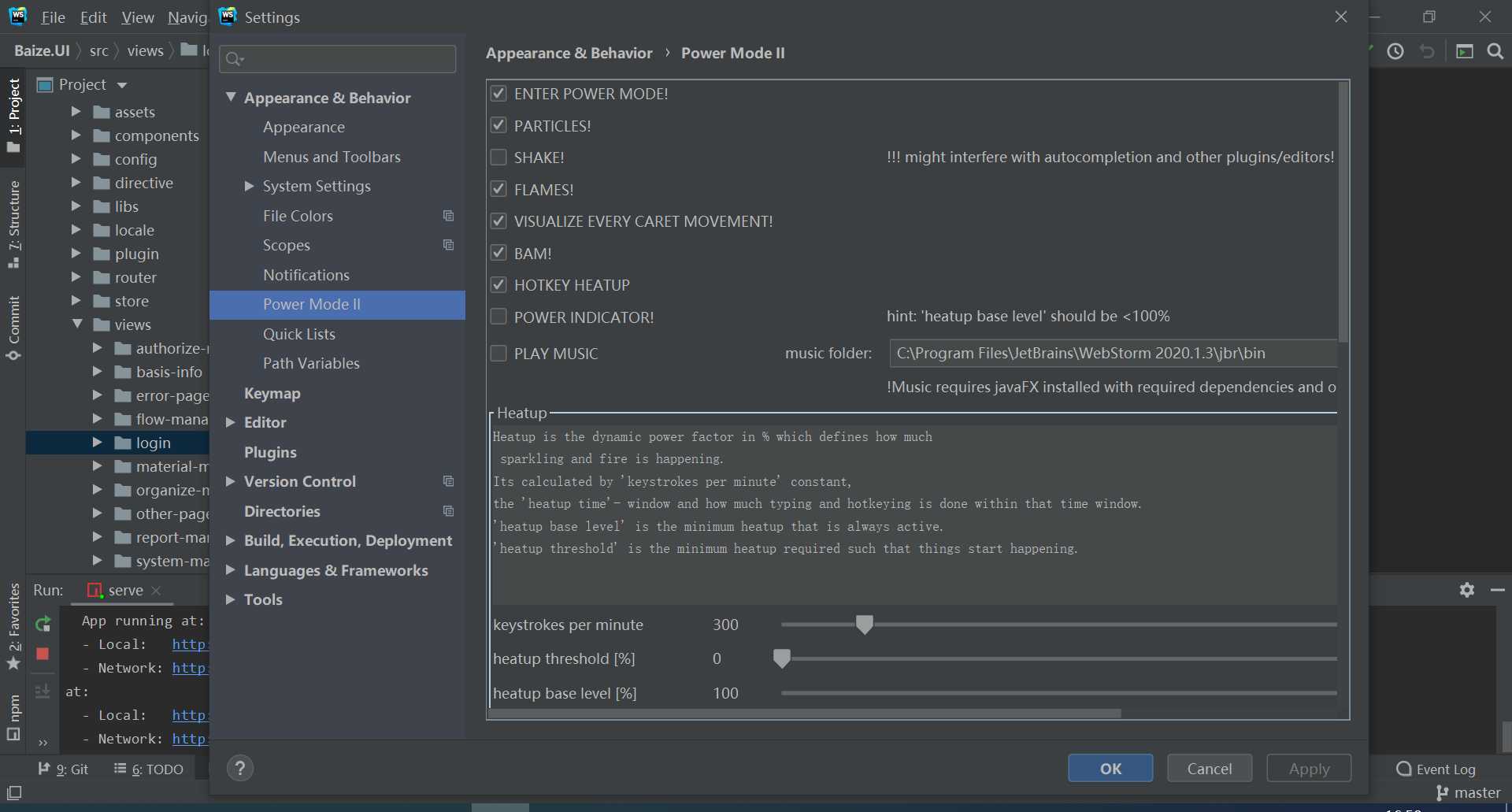Click the Version Control project-level icon
1512x812 pixels.
pyautogui.click(x=448, y=481)
